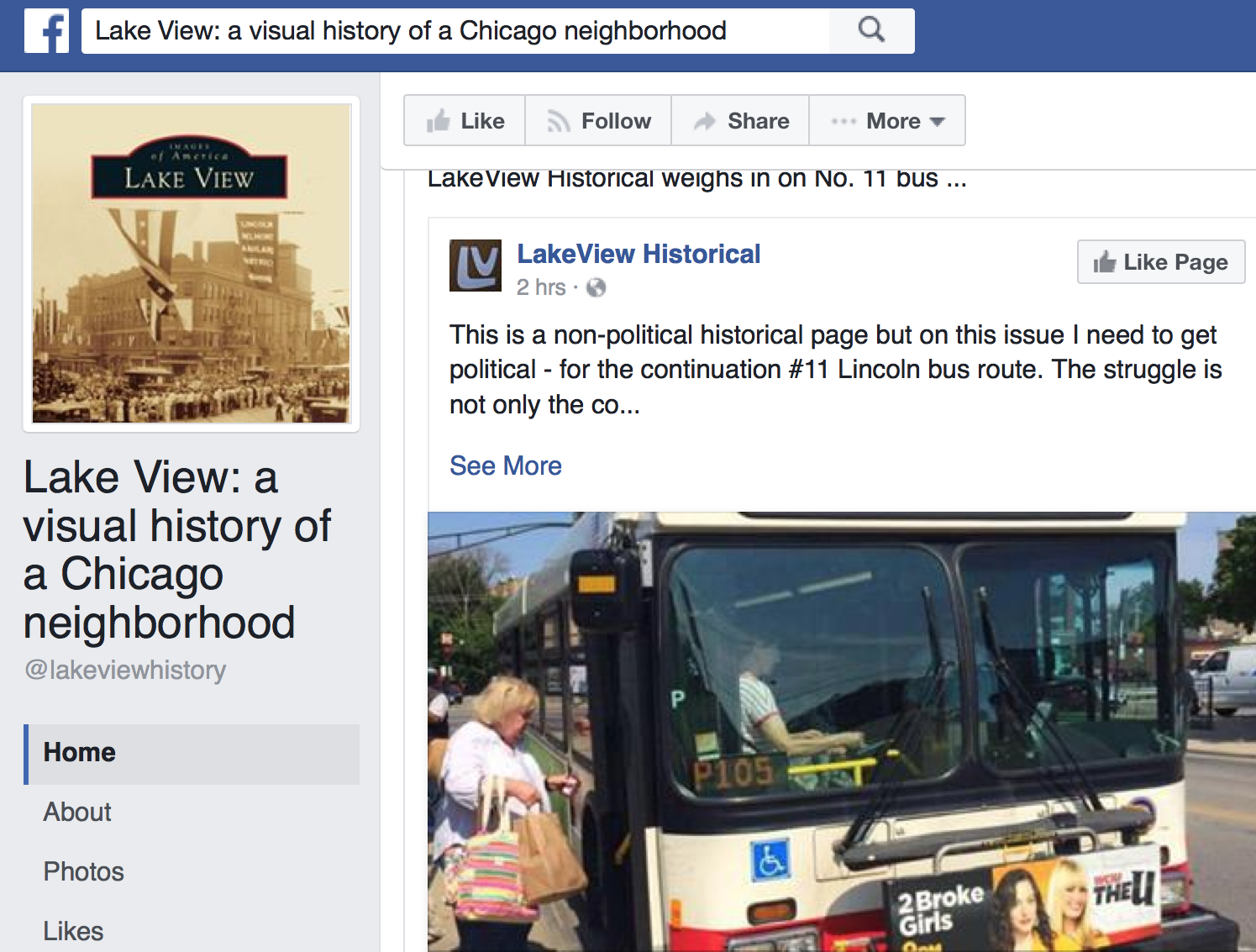Click into the Facebook search field
Viewport: 1256px width, 952px height.
point(455,31)
